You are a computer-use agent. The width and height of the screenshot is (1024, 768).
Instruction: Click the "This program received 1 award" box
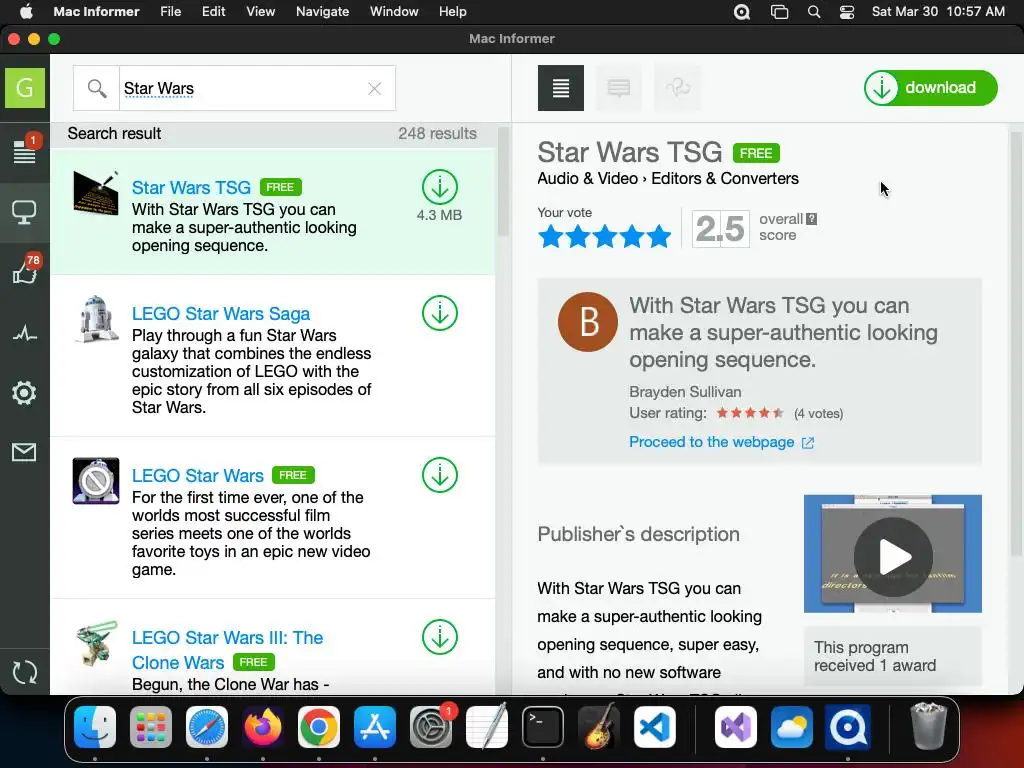click(893, 656)
